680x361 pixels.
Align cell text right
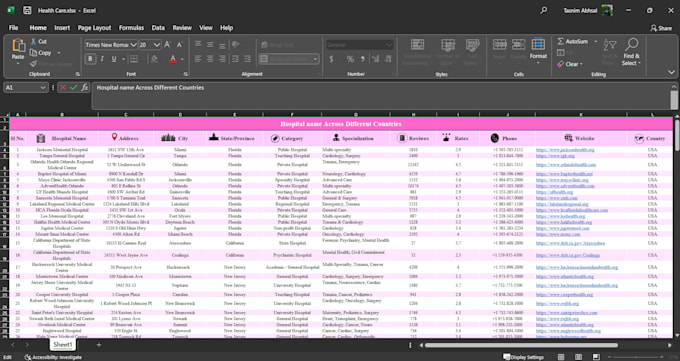click(x=222, y=59)
